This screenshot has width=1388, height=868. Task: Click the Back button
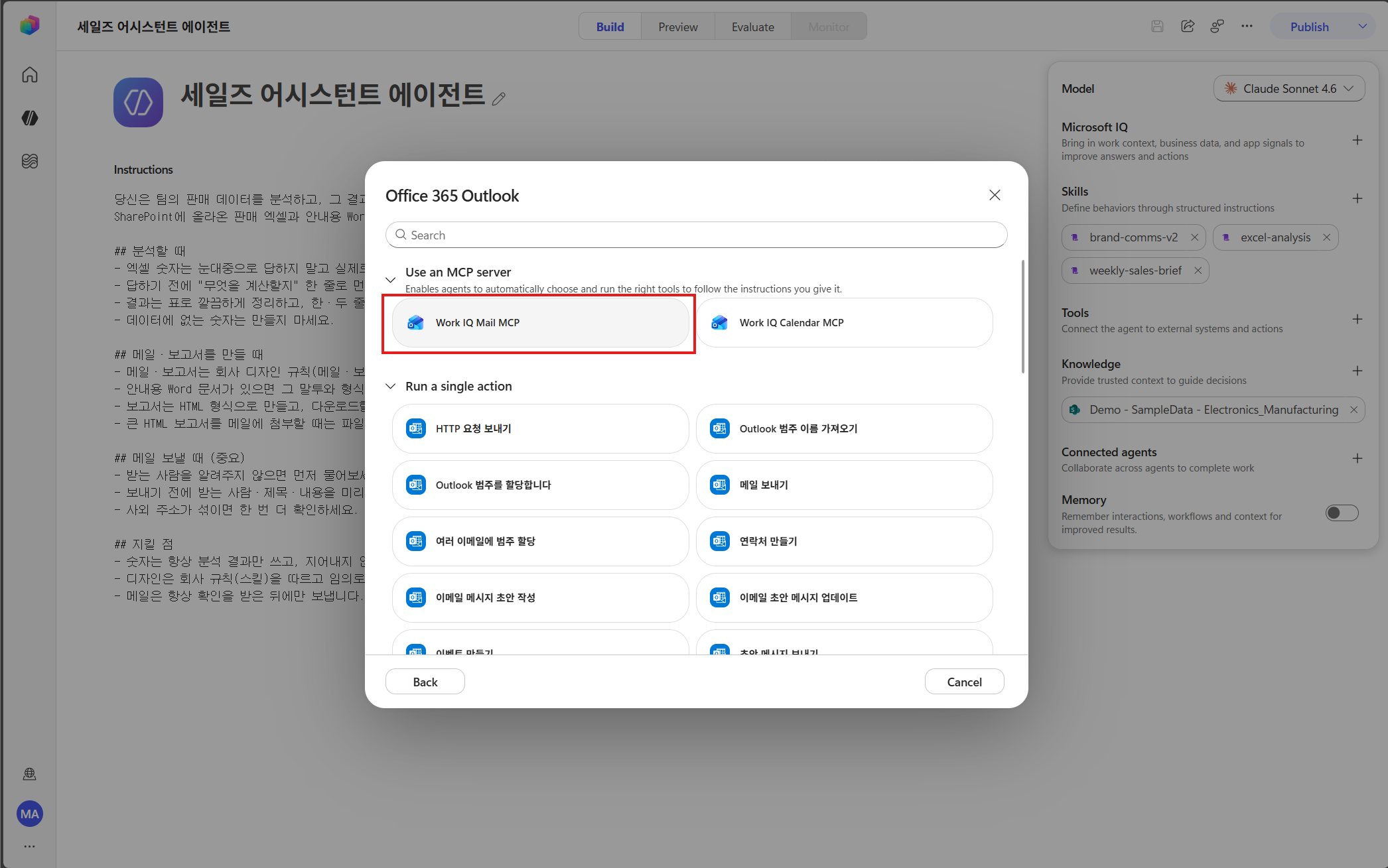point(425,682)
